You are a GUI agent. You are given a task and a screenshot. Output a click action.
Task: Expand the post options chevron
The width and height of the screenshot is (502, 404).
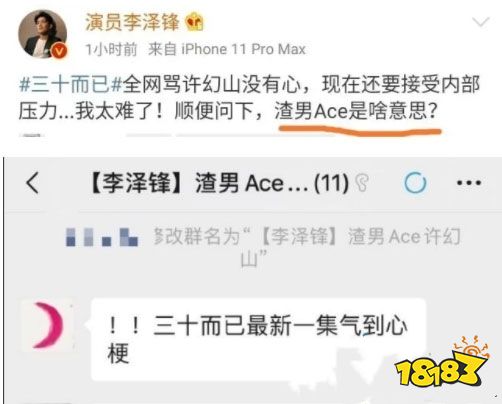coord(480,22)
